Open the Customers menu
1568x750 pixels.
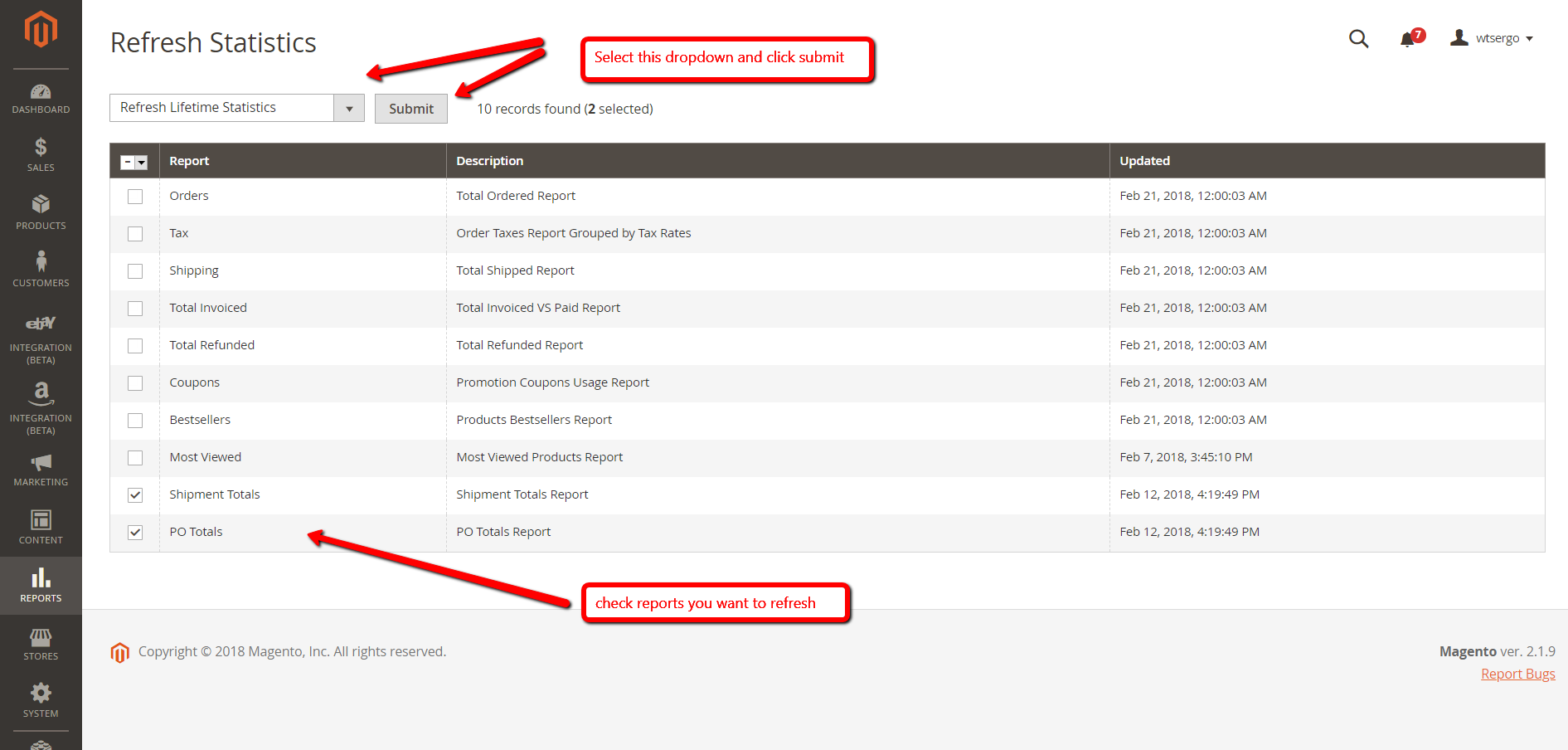[x=41, y=270]
